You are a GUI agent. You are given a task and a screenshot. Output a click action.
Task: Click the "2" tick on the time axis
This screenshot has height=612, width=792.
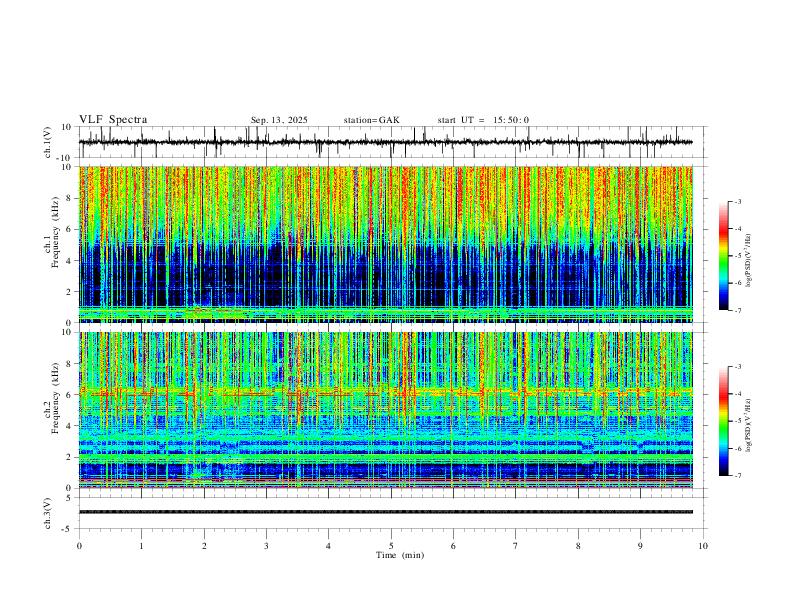204,546
